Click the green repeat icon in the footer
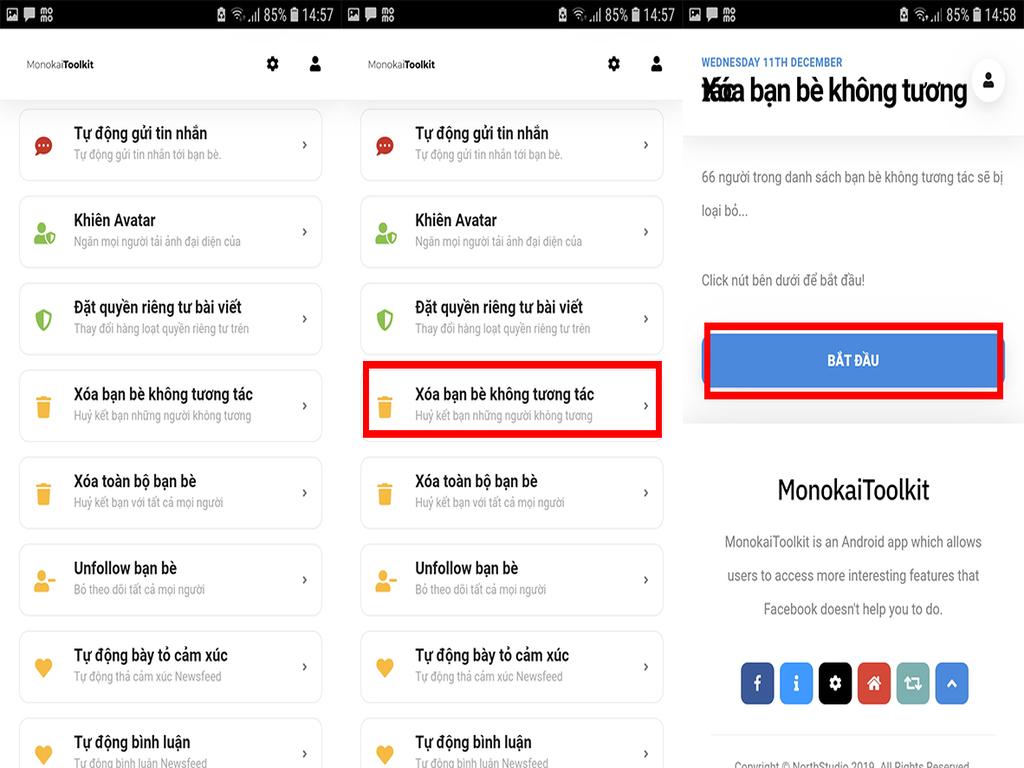This screenshot has width=1024, height=768. click(x=913, y=683)
